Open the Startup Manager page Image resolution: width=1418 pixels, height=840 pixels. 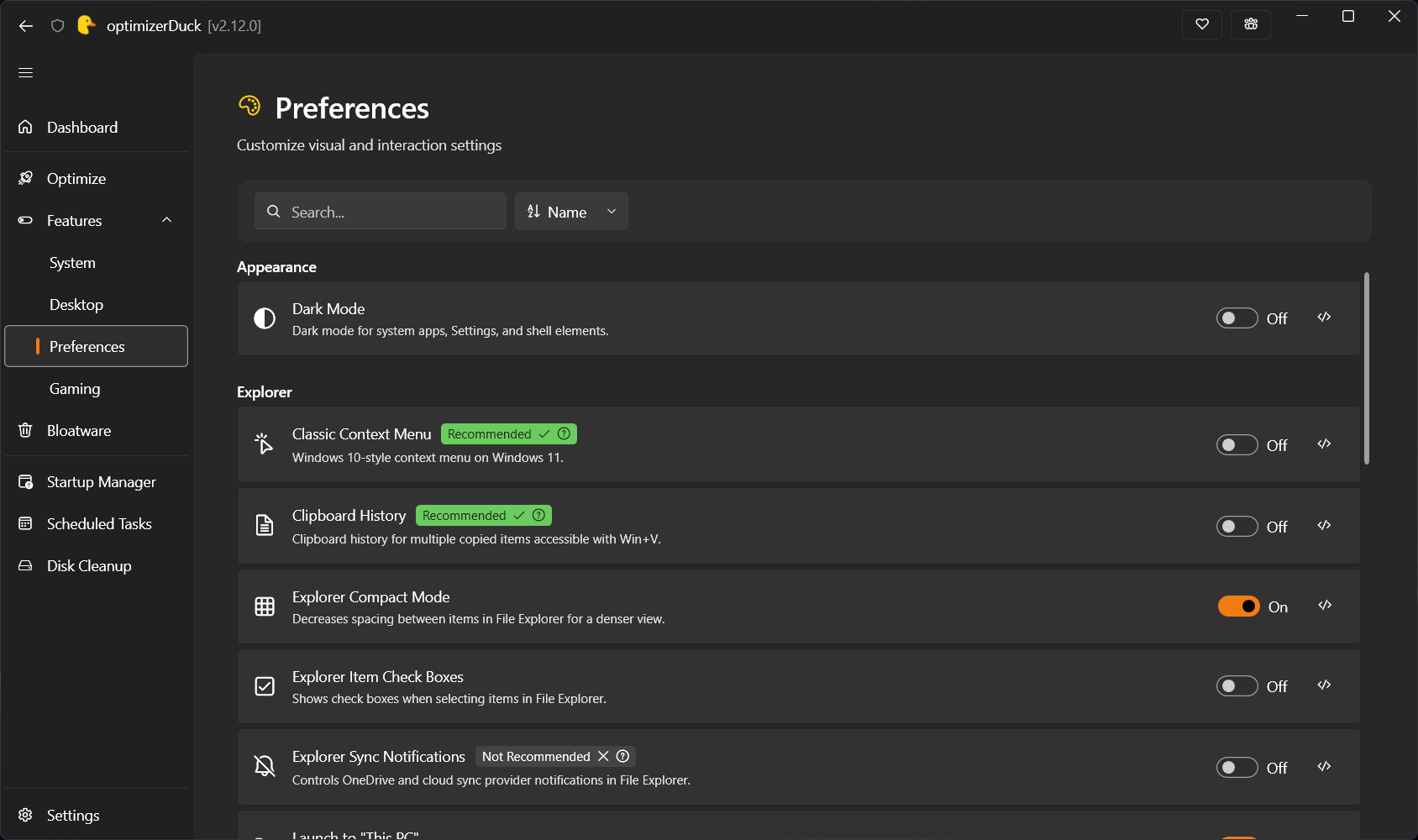96,482
